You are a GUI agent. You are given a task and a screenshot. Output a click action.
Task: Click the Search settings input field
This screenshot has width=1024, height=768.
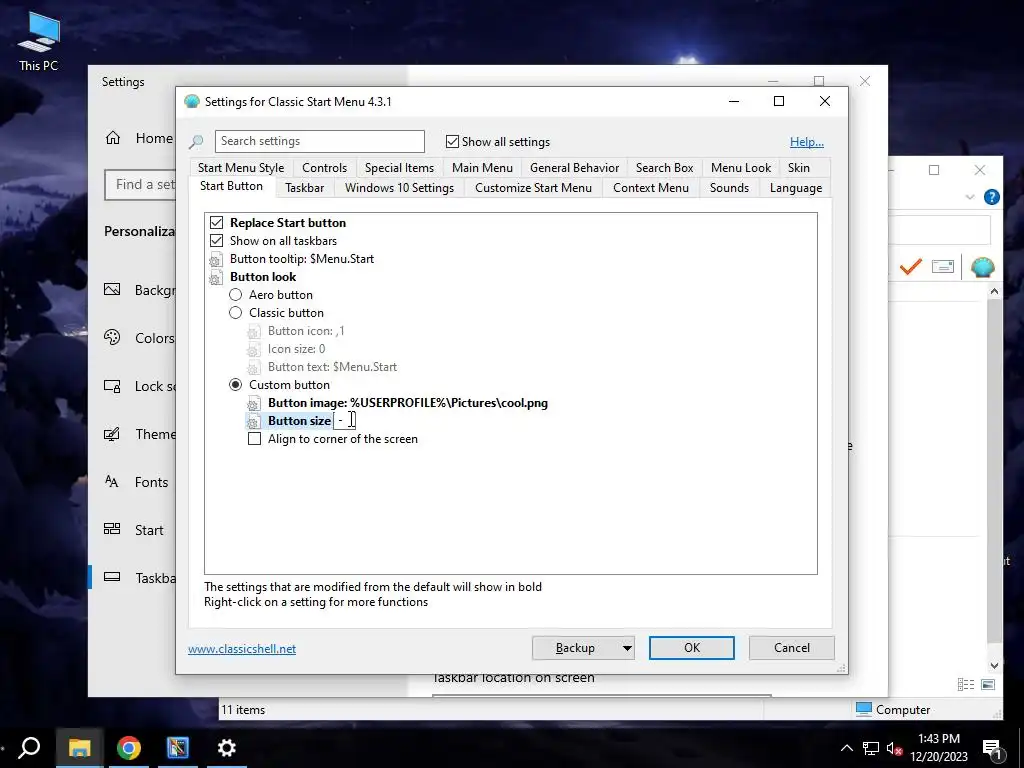pos(319,141)
